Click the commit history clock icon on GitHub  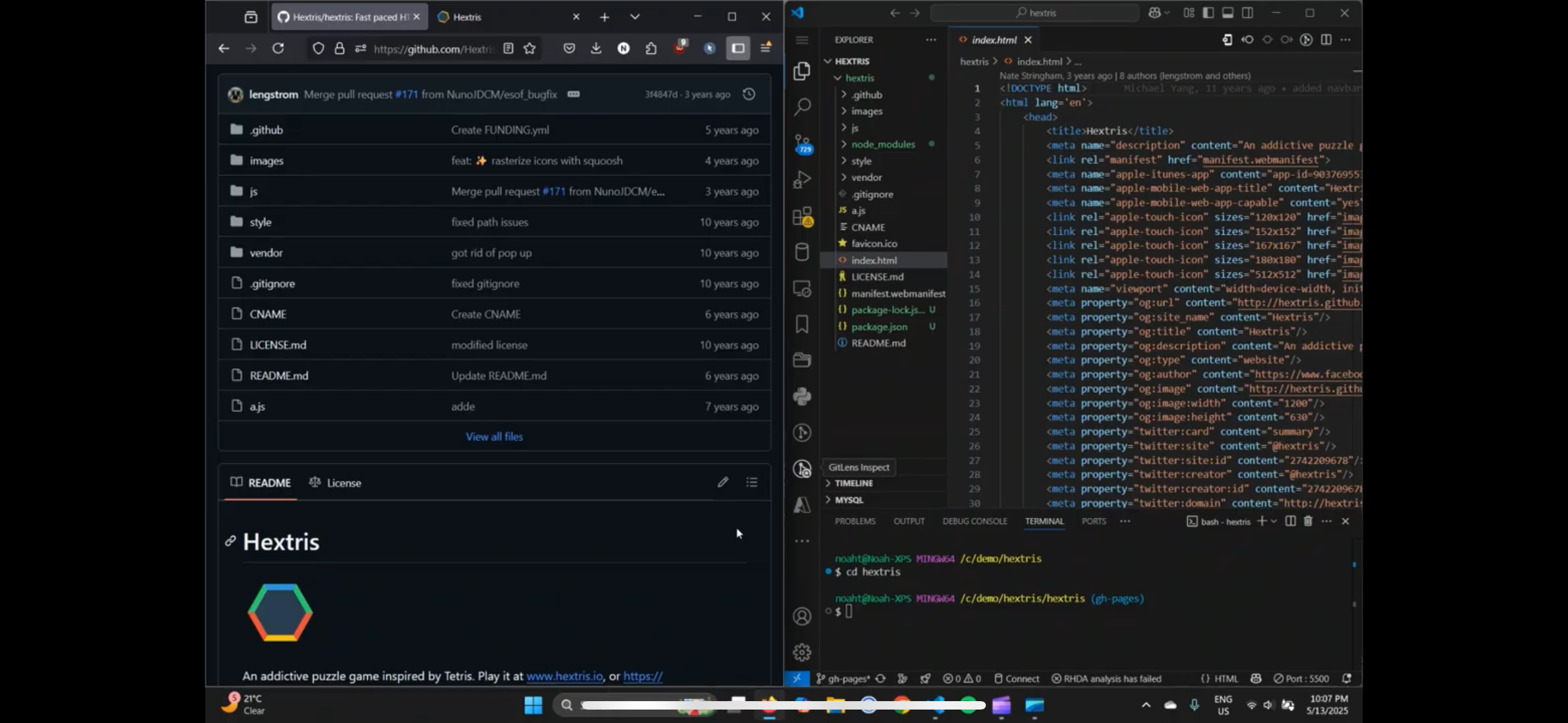click(749, 94)
